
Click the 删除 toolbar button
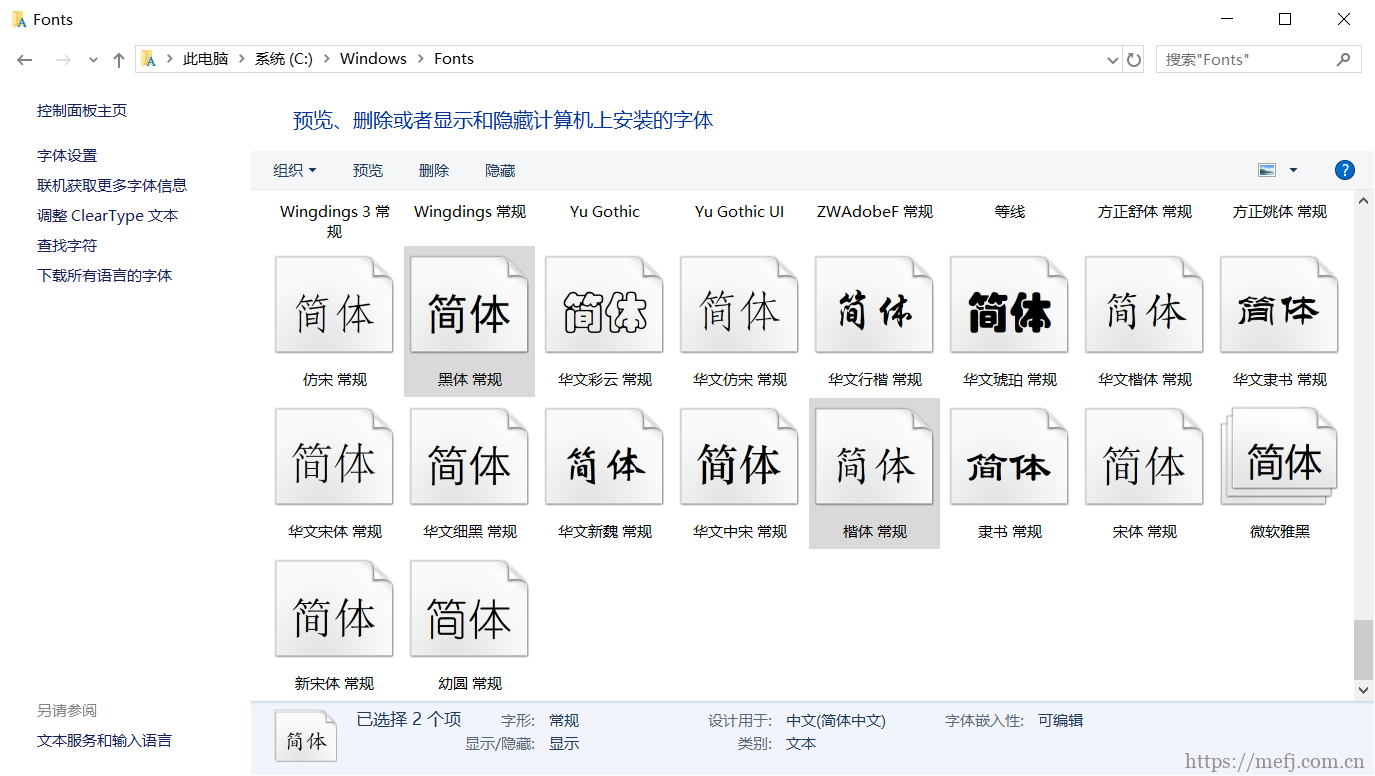[x=434, y=171]
